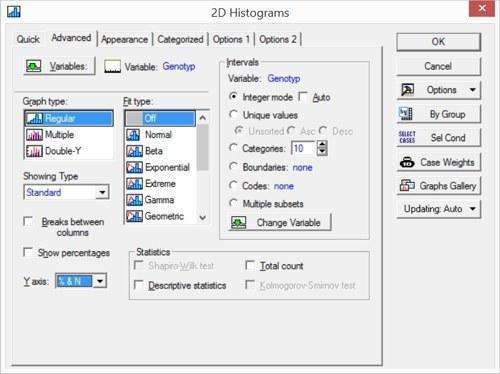This screenshot has width=500, height=374.
Task: Click the Categories number input field
Action: coord(303,148)
